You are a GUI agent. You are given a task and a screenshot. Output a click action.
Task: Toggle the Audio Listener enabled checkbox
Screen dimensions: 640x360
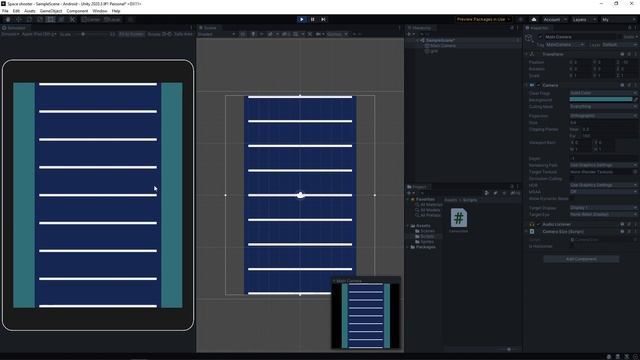(x=538, y=224)
